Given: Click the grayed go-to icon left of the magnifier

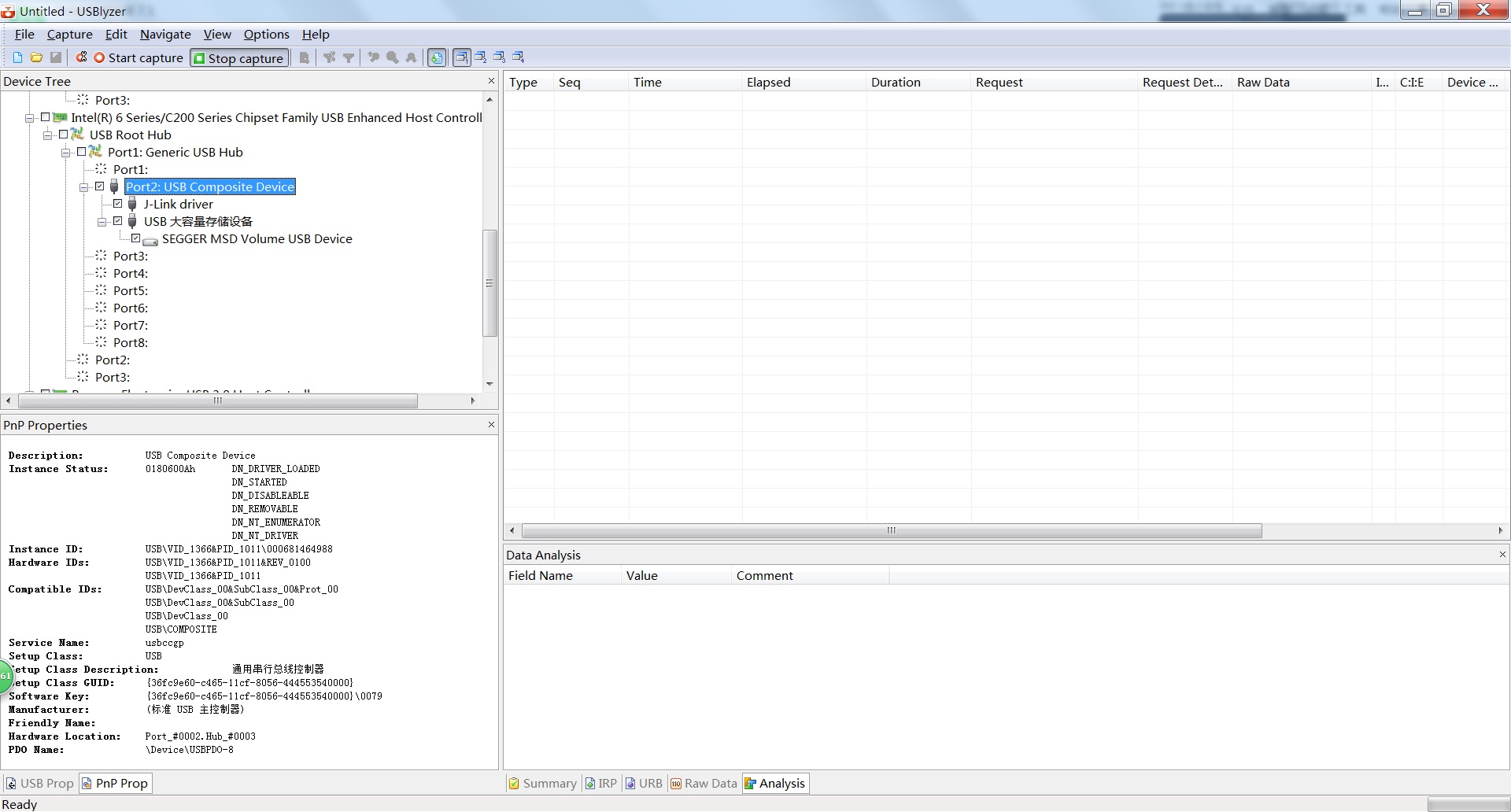Looking at the screenshot, I should [x=373, y=57].
